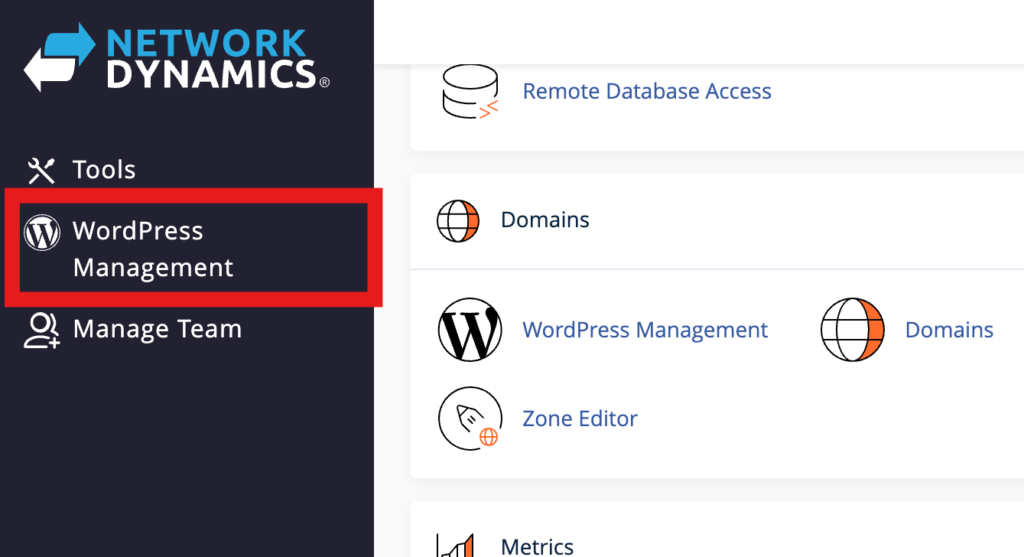Click the Remote Database Access icon
This screenshot has width=1024, height=557.
click(x=469, y=92)
